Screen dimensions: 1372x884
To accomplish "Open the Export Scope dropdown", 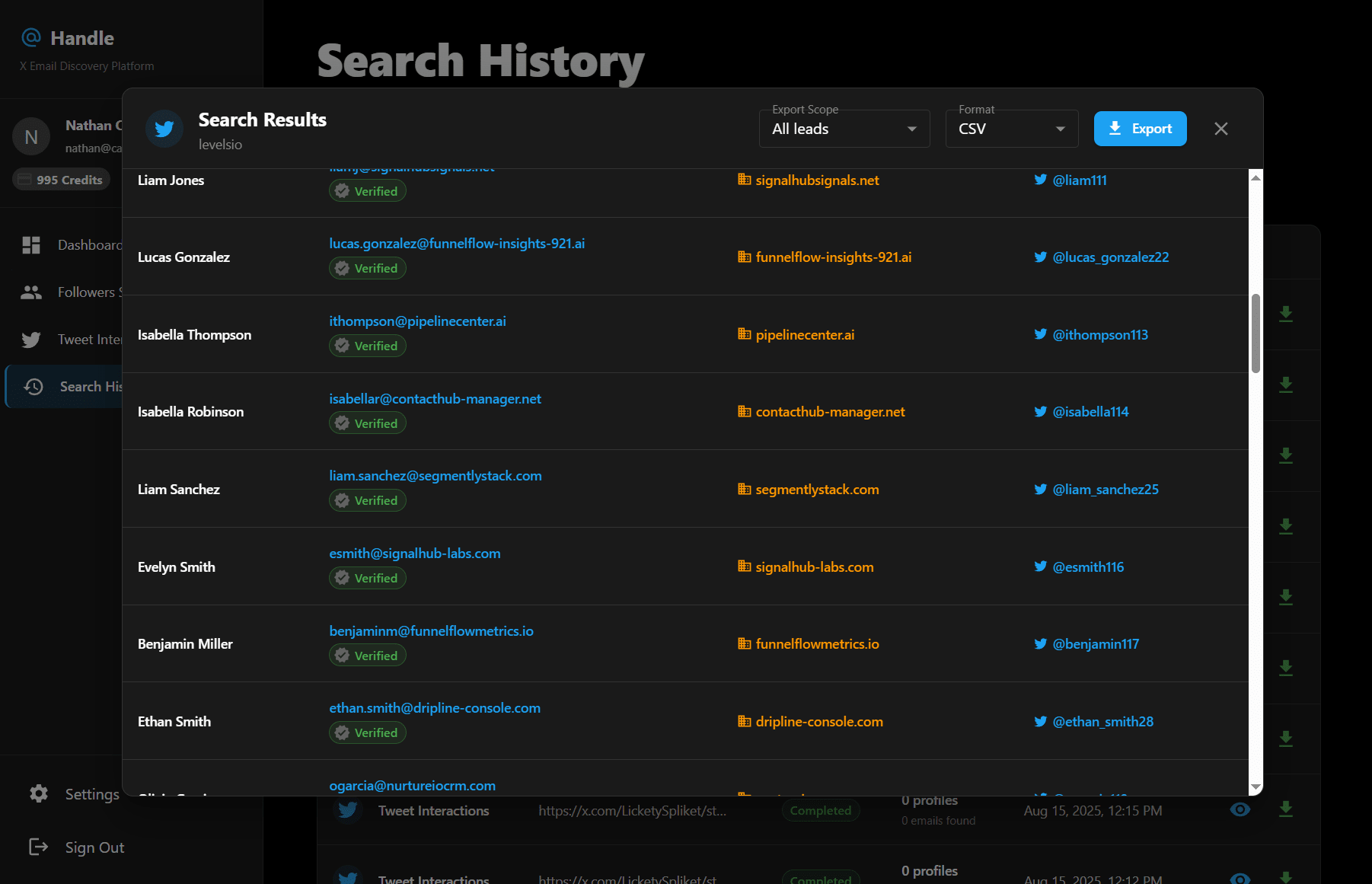I will (x=844, y=128).
